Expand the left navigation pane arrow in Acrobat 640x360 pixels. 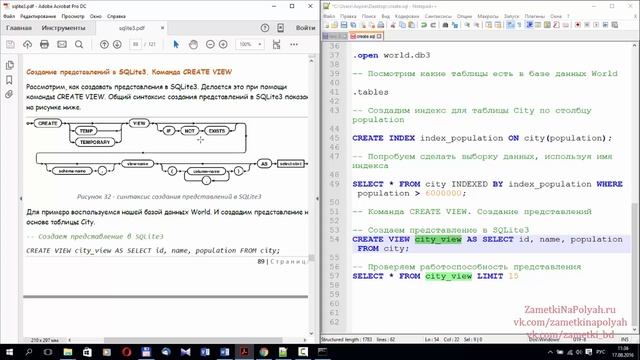tap(21, 198)
